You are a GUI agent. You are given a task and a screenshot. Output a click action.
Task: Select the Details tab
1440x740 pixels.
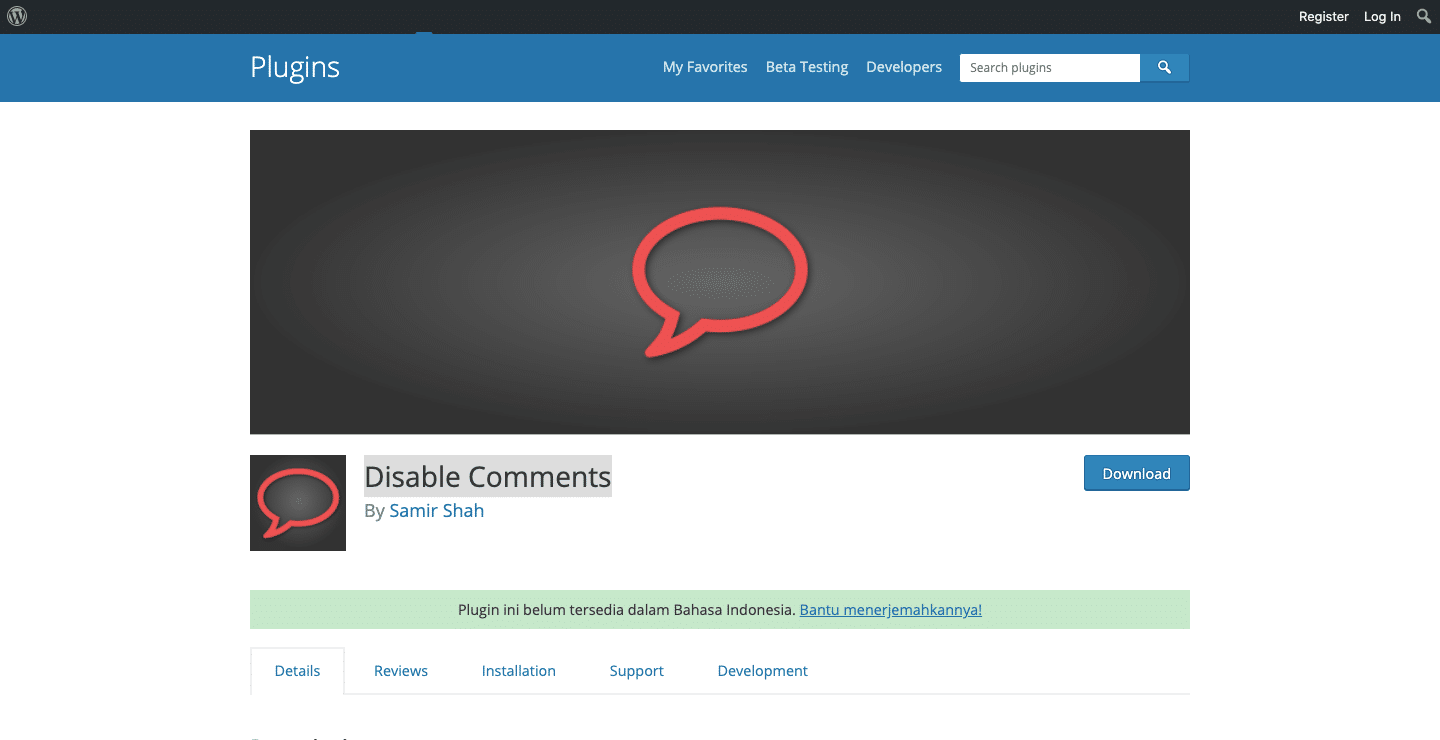(297, 671)
